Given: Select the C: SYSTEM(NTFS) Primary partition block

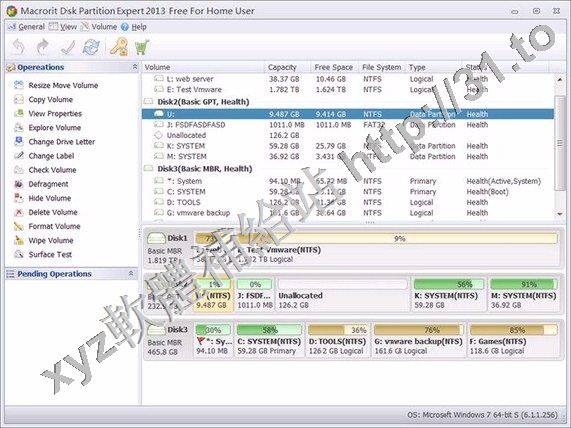Looking at the screenshot, I should pos(269,340).
